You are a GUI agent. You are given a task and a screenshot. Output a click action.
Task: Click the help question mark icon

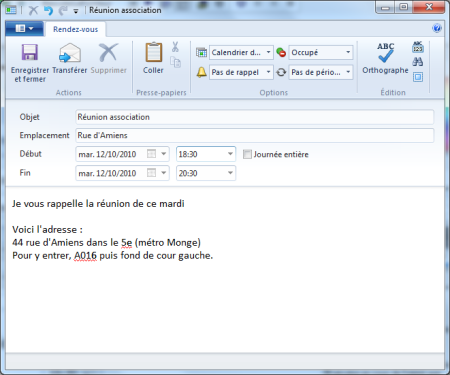(437, 28)
